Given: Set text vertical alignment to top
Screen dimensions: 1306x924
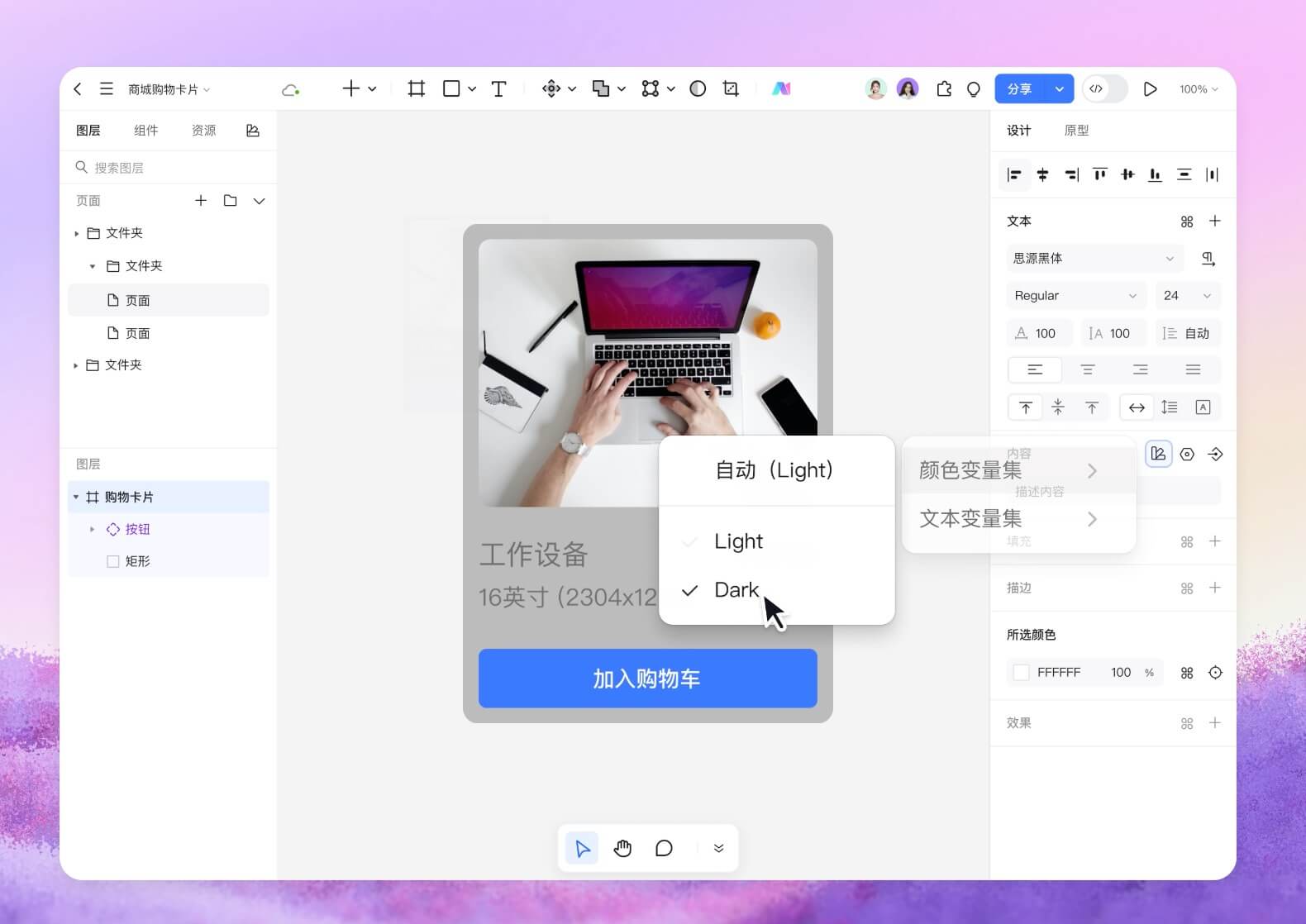Looking at the screenshot, I should (x=1026, y=407).
